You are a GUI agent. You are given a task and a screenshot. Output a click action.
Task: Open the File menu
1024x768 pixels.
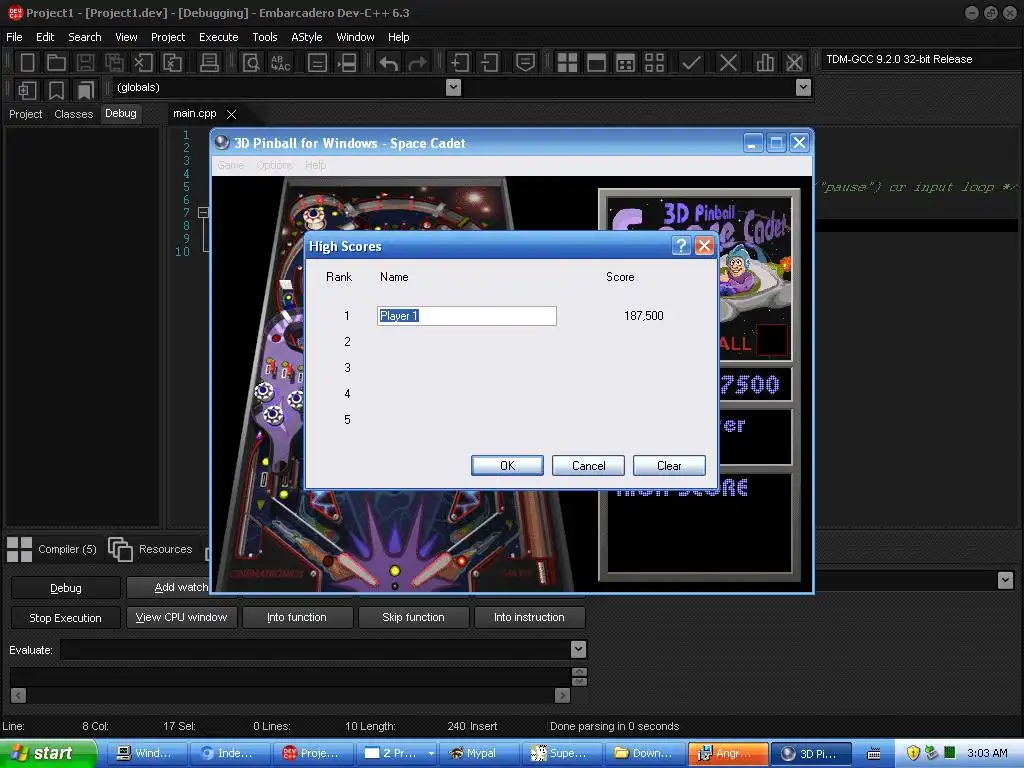click(14, 37)
